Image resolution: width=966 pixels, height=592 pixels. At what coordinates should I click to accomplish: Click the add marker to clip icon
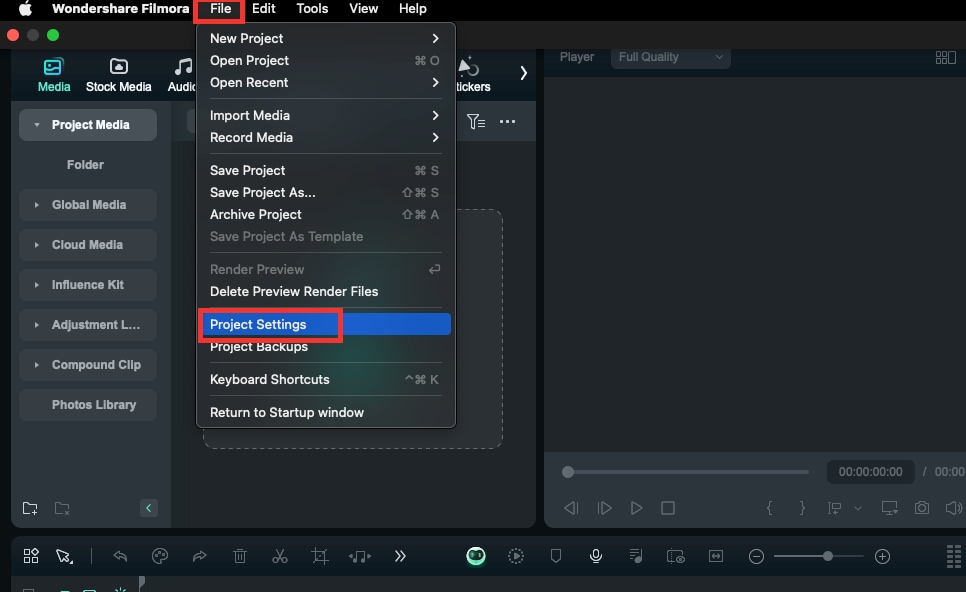(x=834, y=508)
